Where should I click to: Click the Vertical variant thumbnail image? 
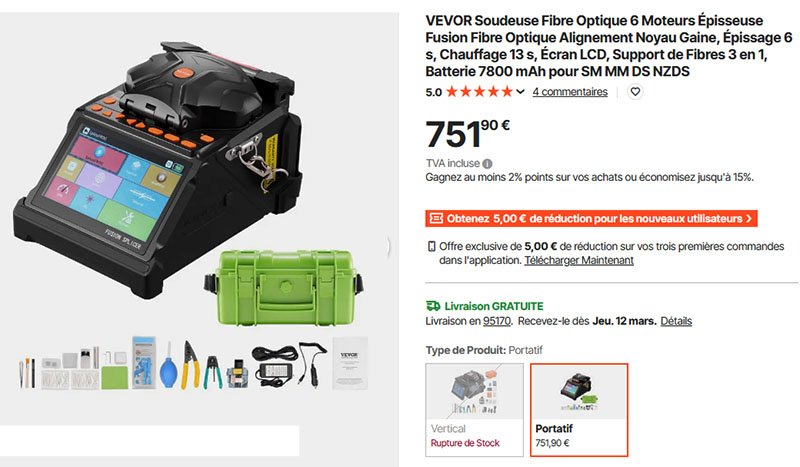[x=474, y=392]
